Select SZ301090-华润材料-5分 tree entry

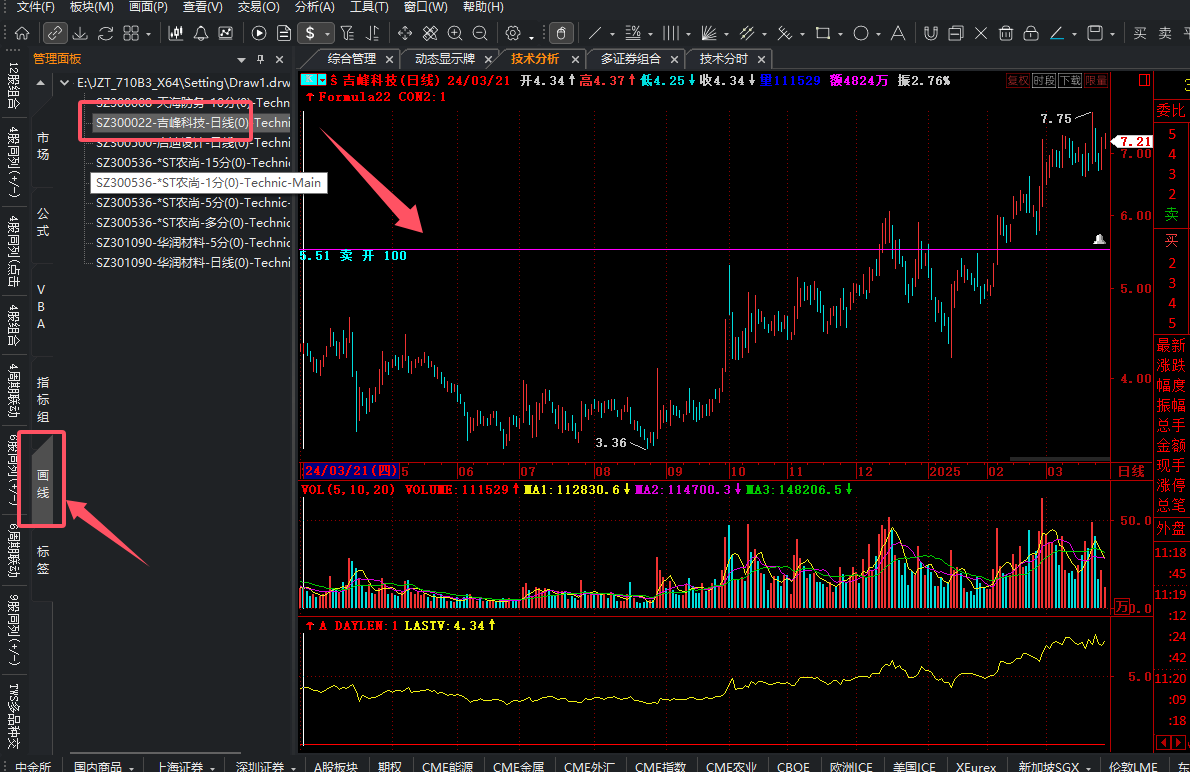(x=193, y=242)
